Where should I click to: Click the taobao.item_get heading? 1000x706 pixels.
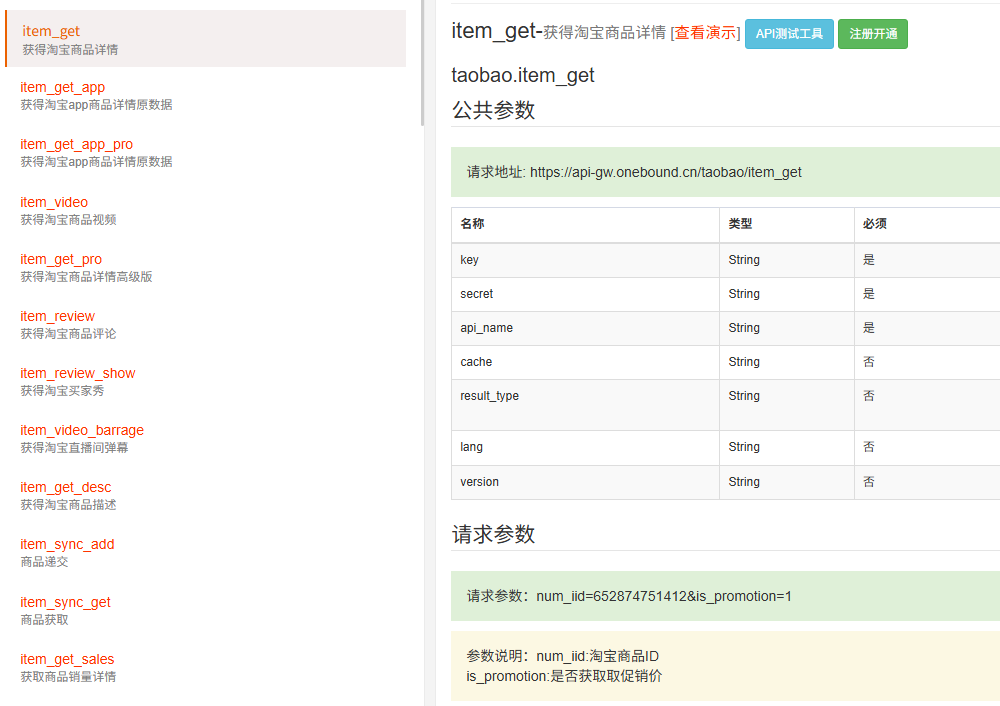coord(523,75)
